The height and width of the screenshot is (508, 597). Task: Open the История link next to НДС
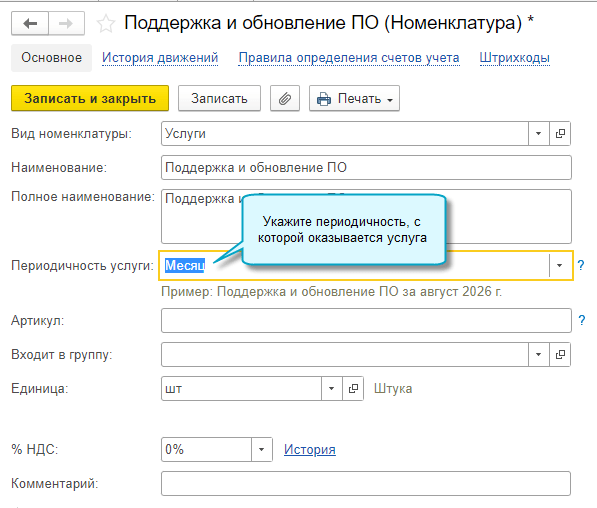pyautogui.click(x=310, y=449)
